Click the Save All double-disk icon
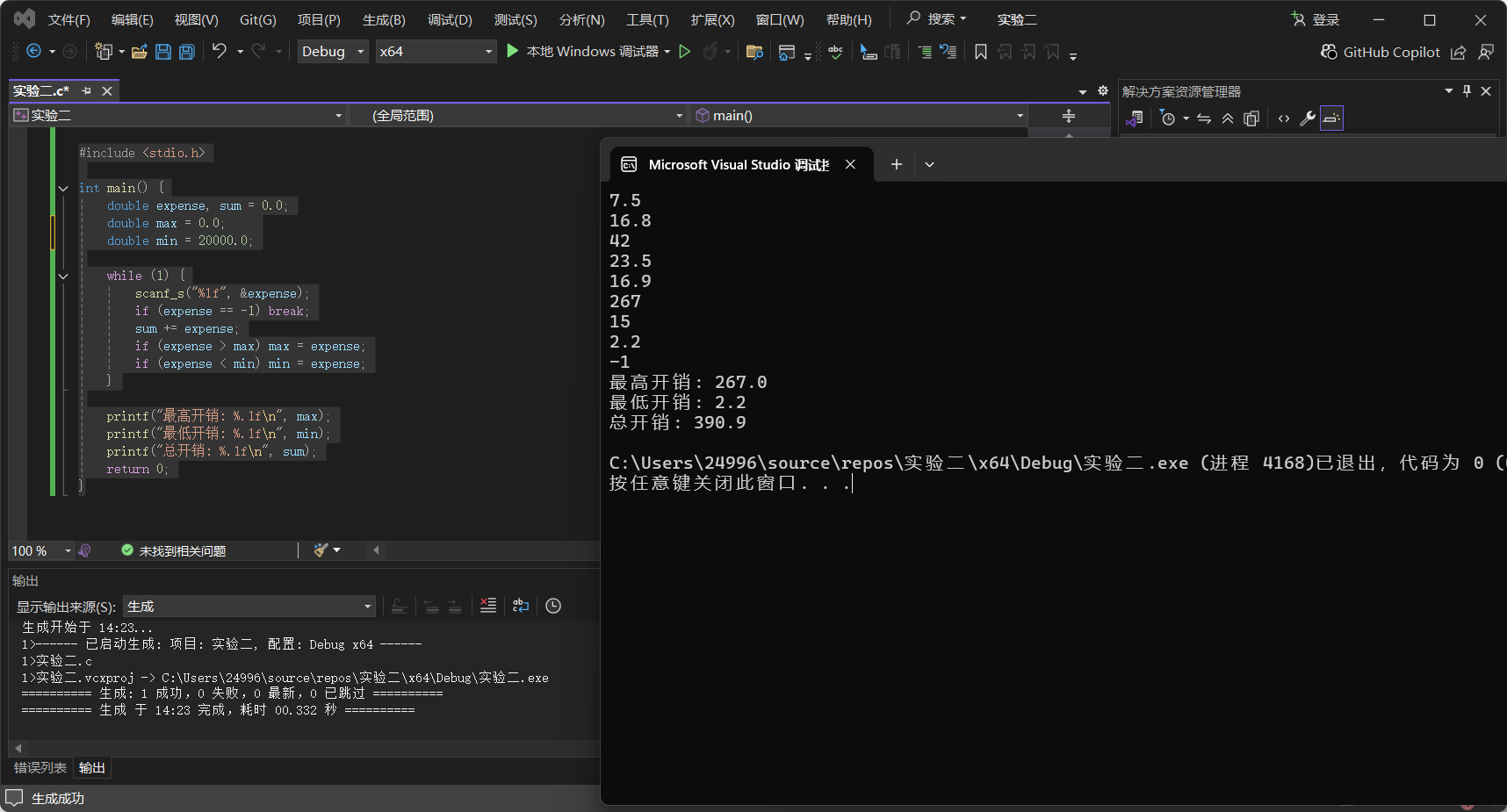 (187, 52)
